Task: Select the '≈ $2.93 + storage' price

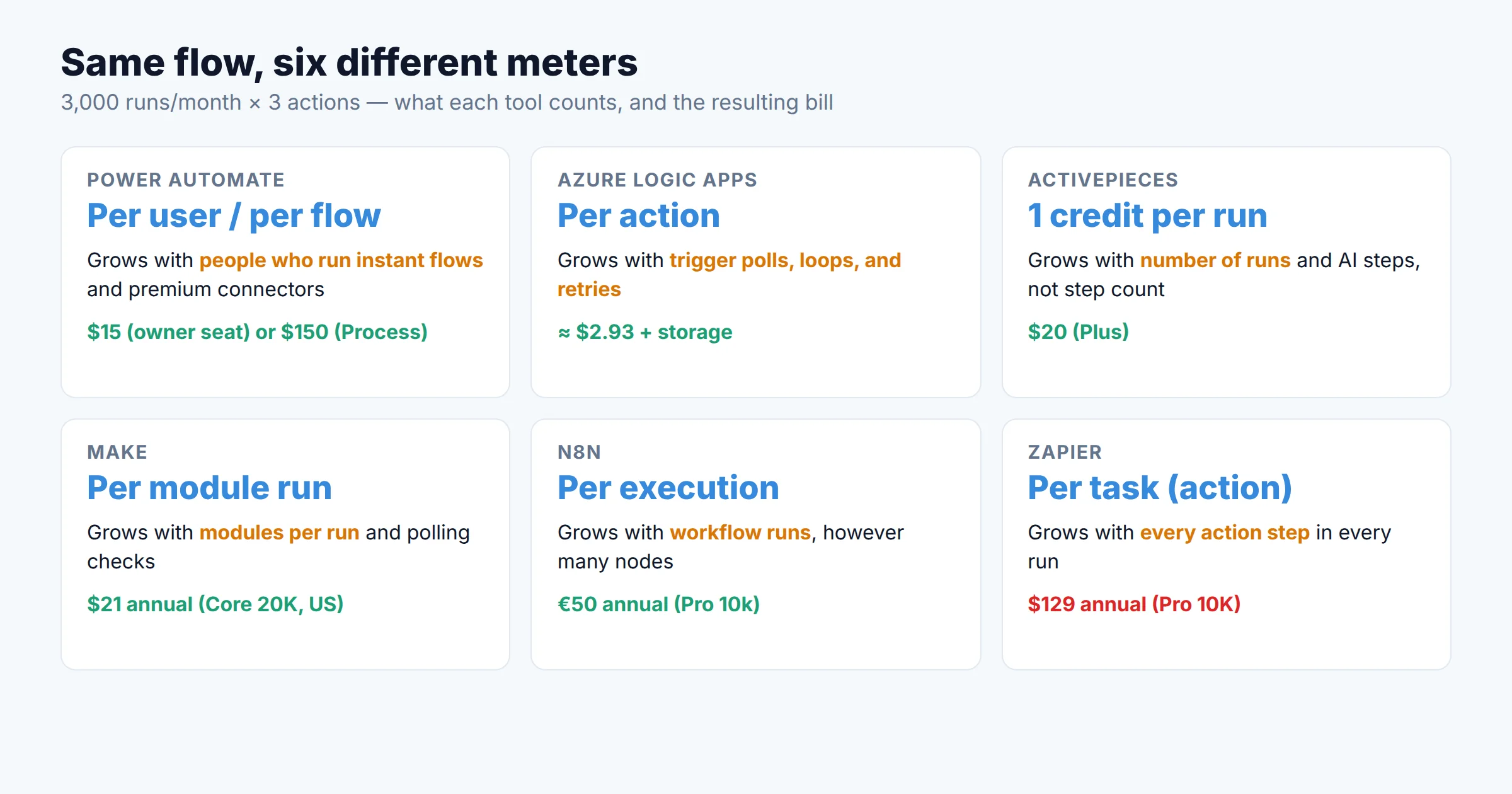Action: tap(644, 331)
